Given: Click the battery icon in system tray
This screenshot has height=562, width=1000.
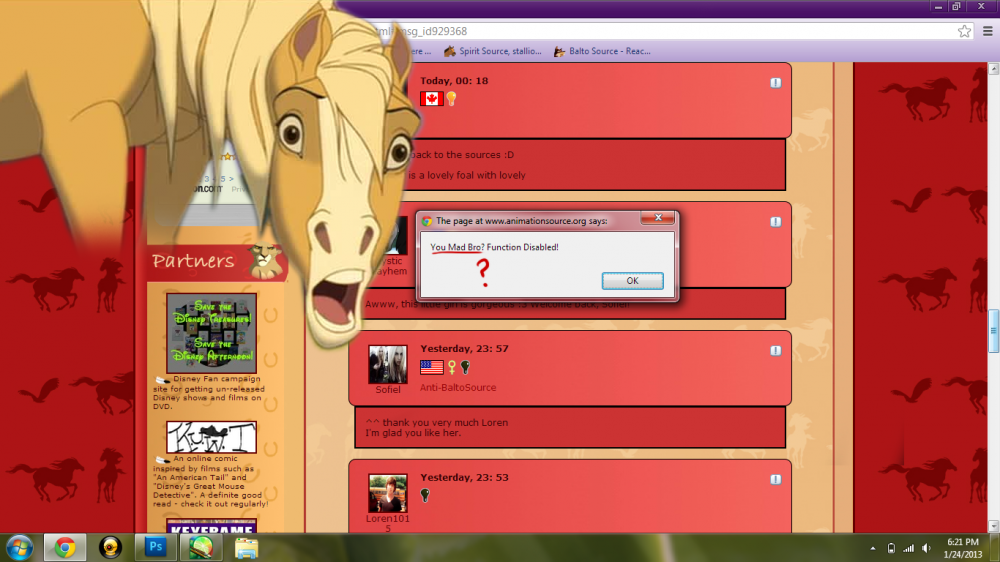Looking at the screenshot, I should [x=891, y=548].
